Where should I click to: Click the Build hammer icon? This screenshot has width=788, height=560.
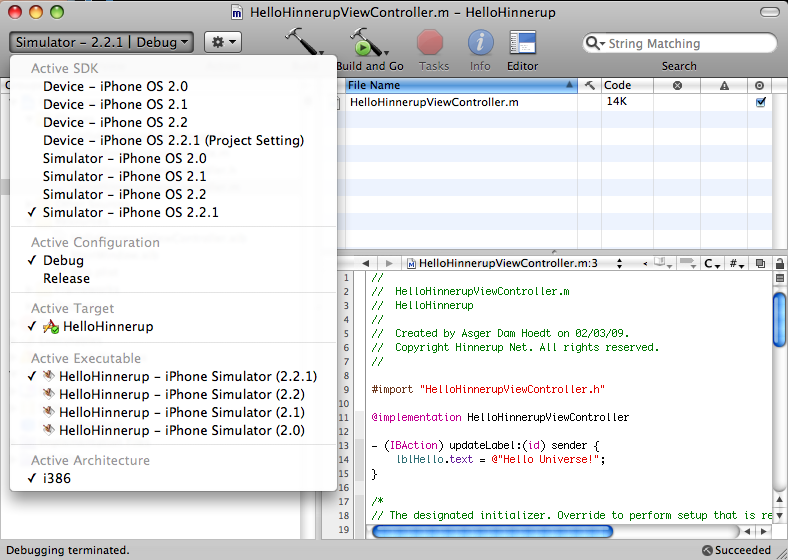pos(303,41)
